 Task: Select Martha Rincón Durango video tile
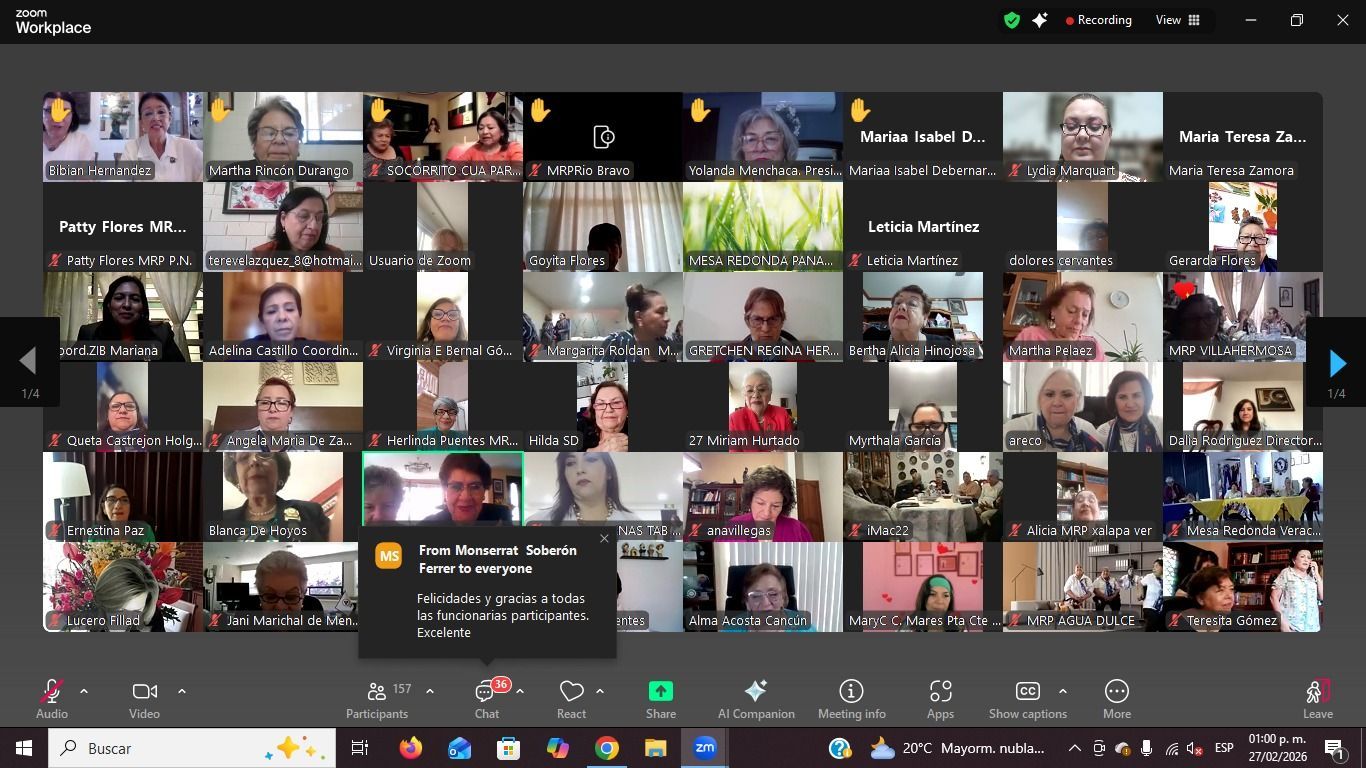pyautogui.click(x=283, y=137)
